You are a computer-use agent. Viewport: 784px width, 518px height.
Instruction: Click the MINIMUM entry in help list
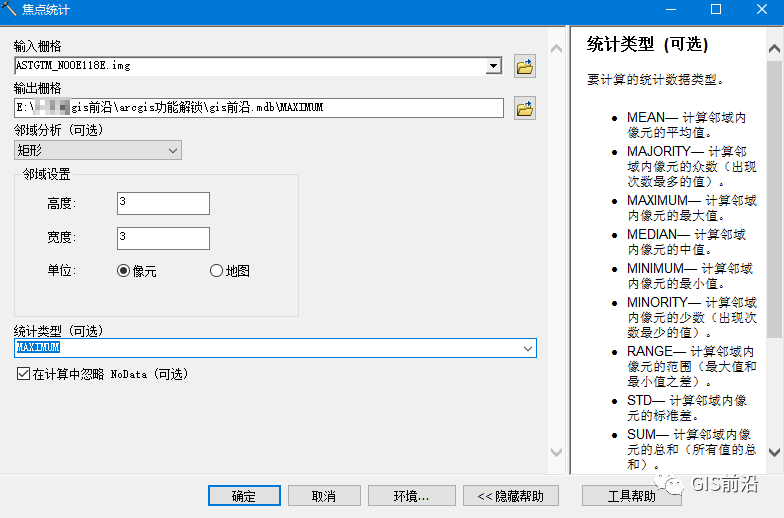click(690, 276)
